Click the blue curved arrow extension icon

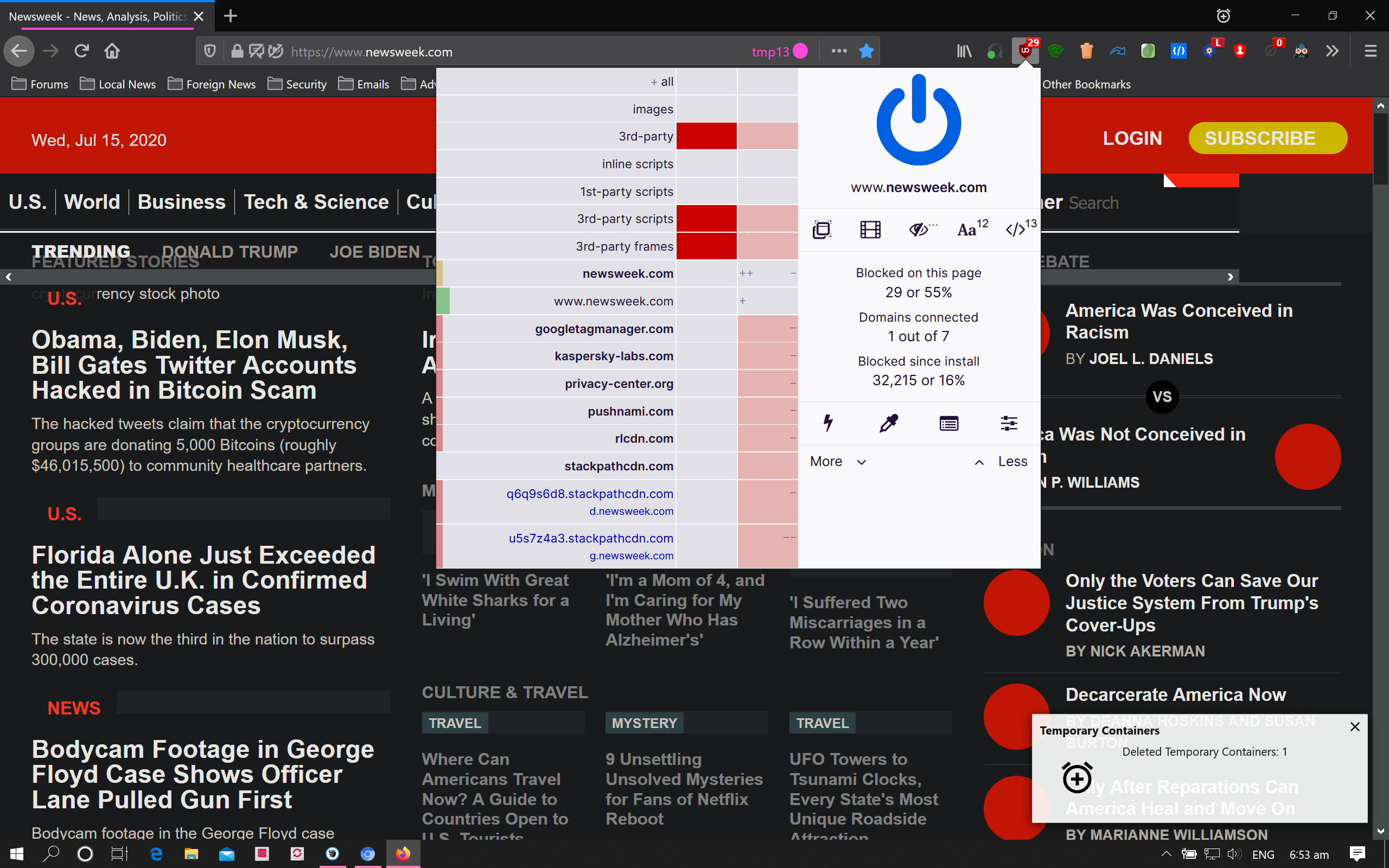pos(1117,51)
